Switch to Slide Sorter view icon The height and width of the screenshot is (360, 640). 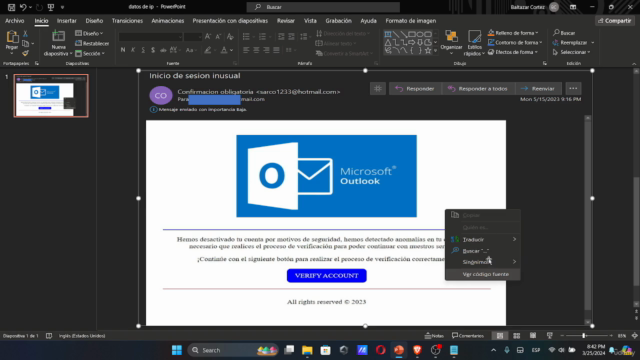pyautogui.click(x=517, y=336)
